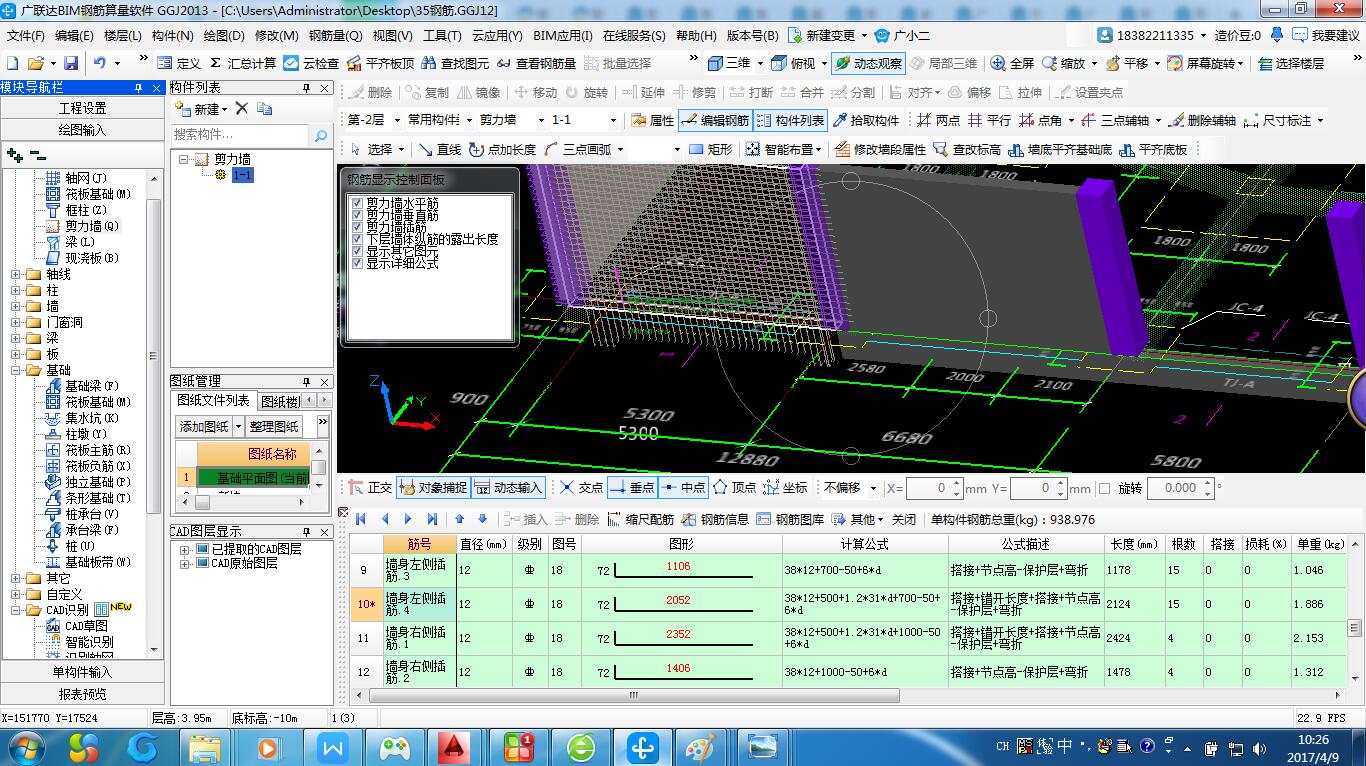Click the 搜索构件 search field

click(x=240, y=135)
